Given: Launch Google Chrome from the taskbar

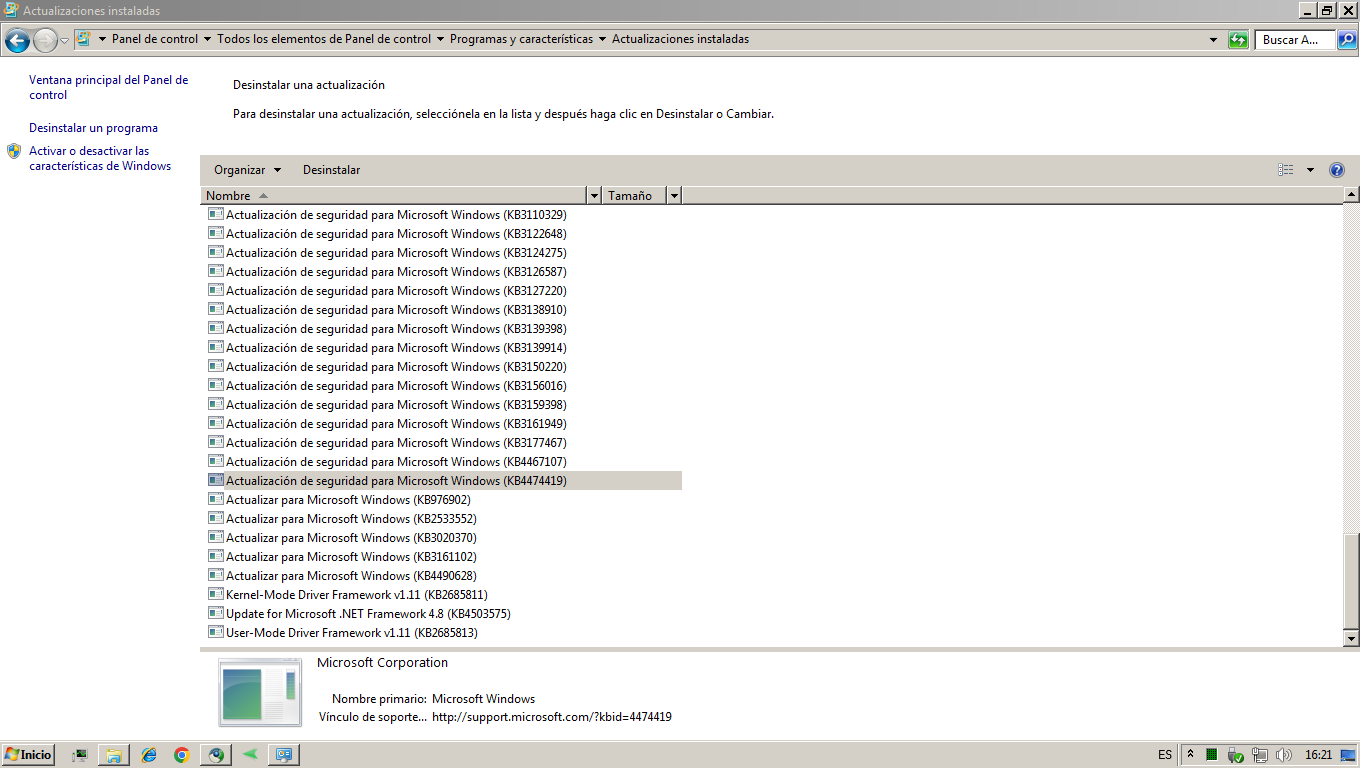Looking at the screenshot, I should 181,755.
